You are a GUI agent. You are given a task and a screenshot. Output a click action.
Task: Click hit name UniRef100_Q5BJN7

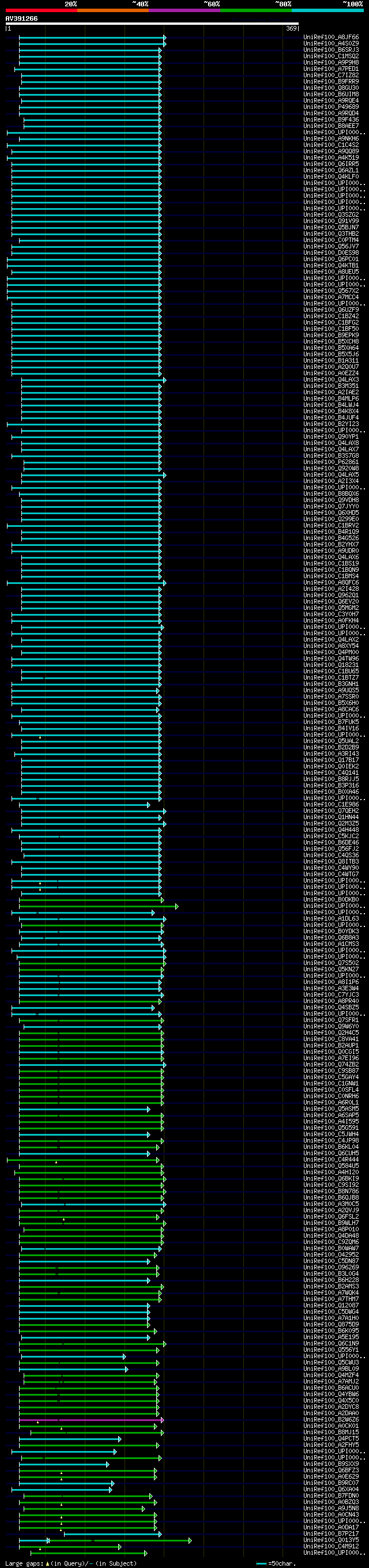[332, 228]
